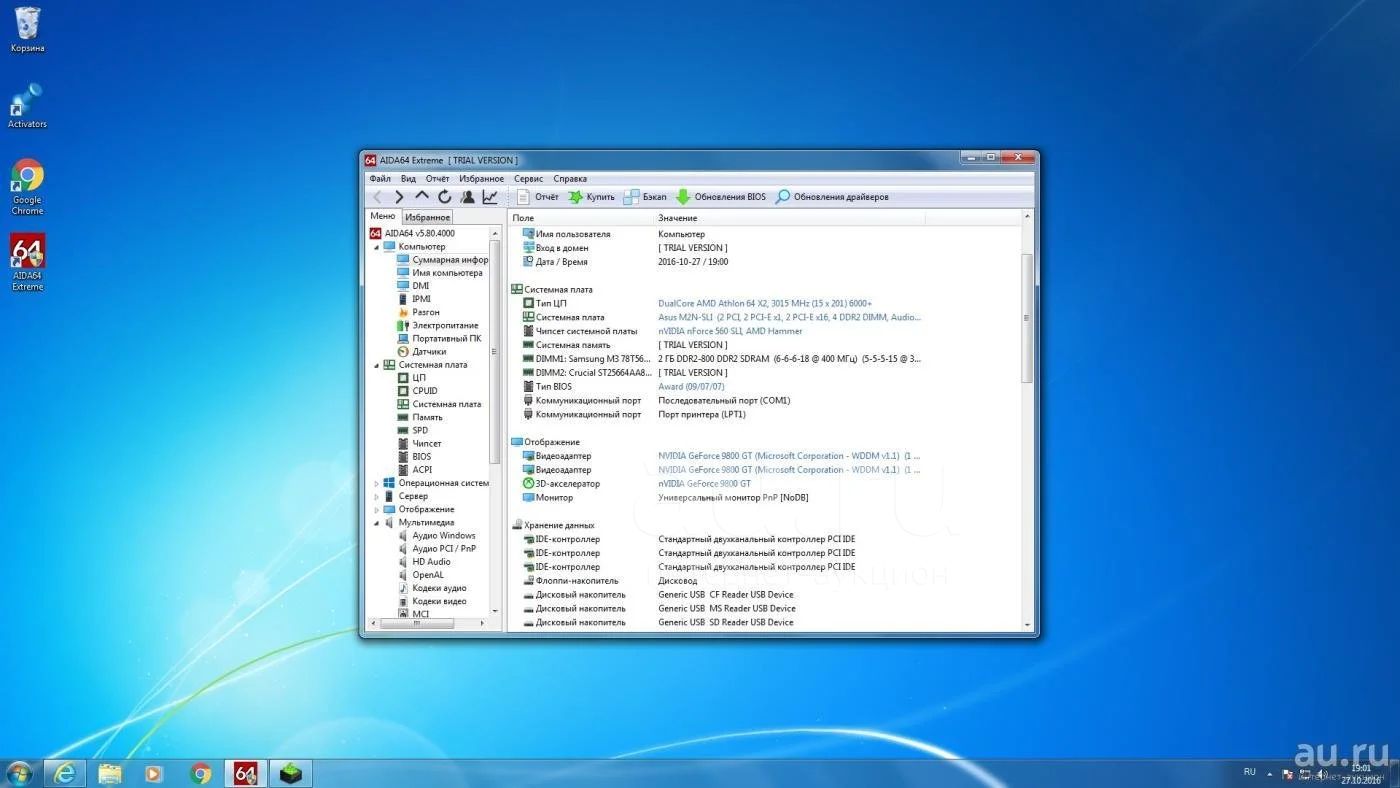This screenshot has width=1400, height=788.
Task: Click the Windows Start button
Action: click(19, 773)
